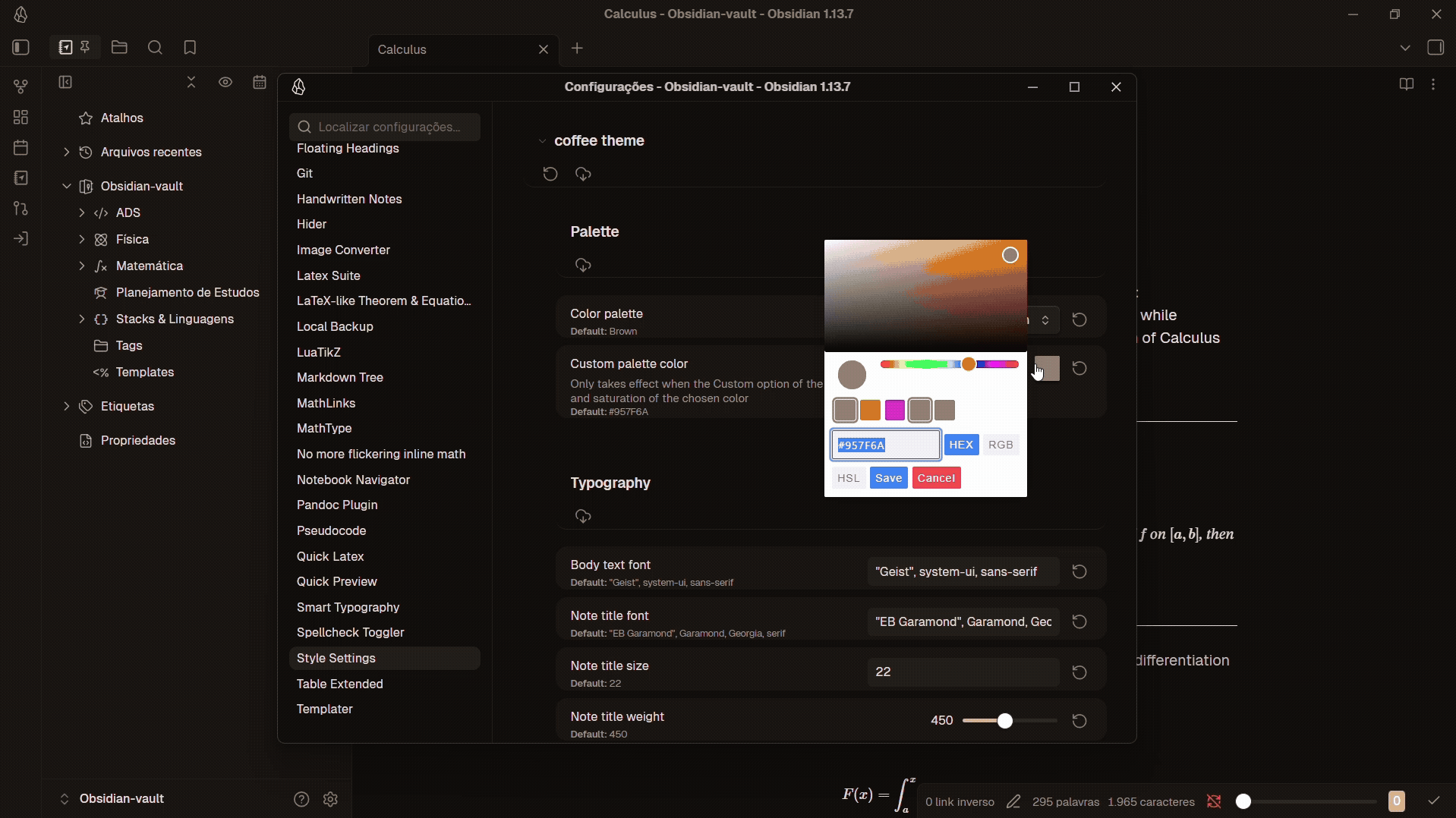The width and height of the screenshot is (1456, 818).
Task: Expand the Matemática folder
Action: coord(81,266)
